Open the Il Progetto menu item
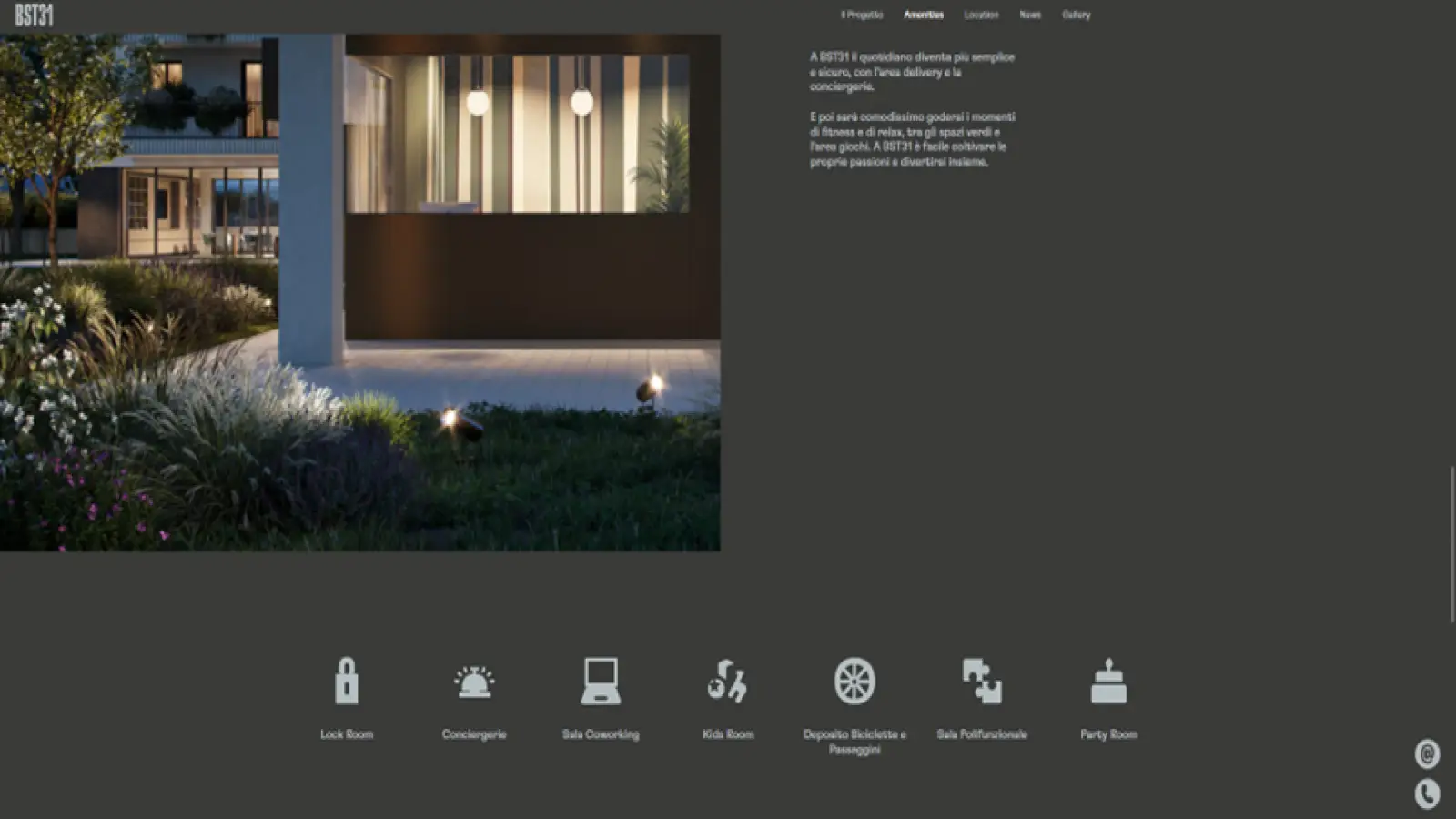Viewport: 1456px width, 819px height. 861,15
